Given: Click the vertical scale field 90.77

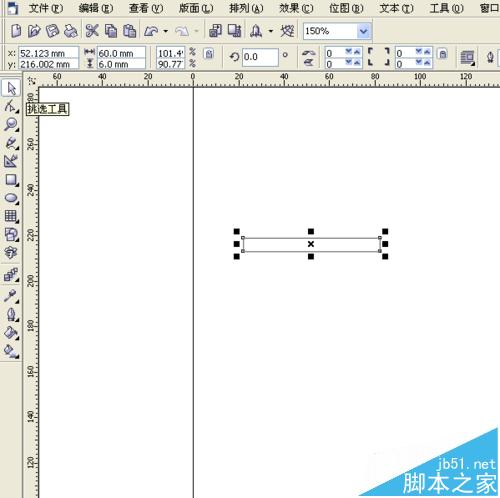Looking at the screenshot, I should [x=170, y=64].
